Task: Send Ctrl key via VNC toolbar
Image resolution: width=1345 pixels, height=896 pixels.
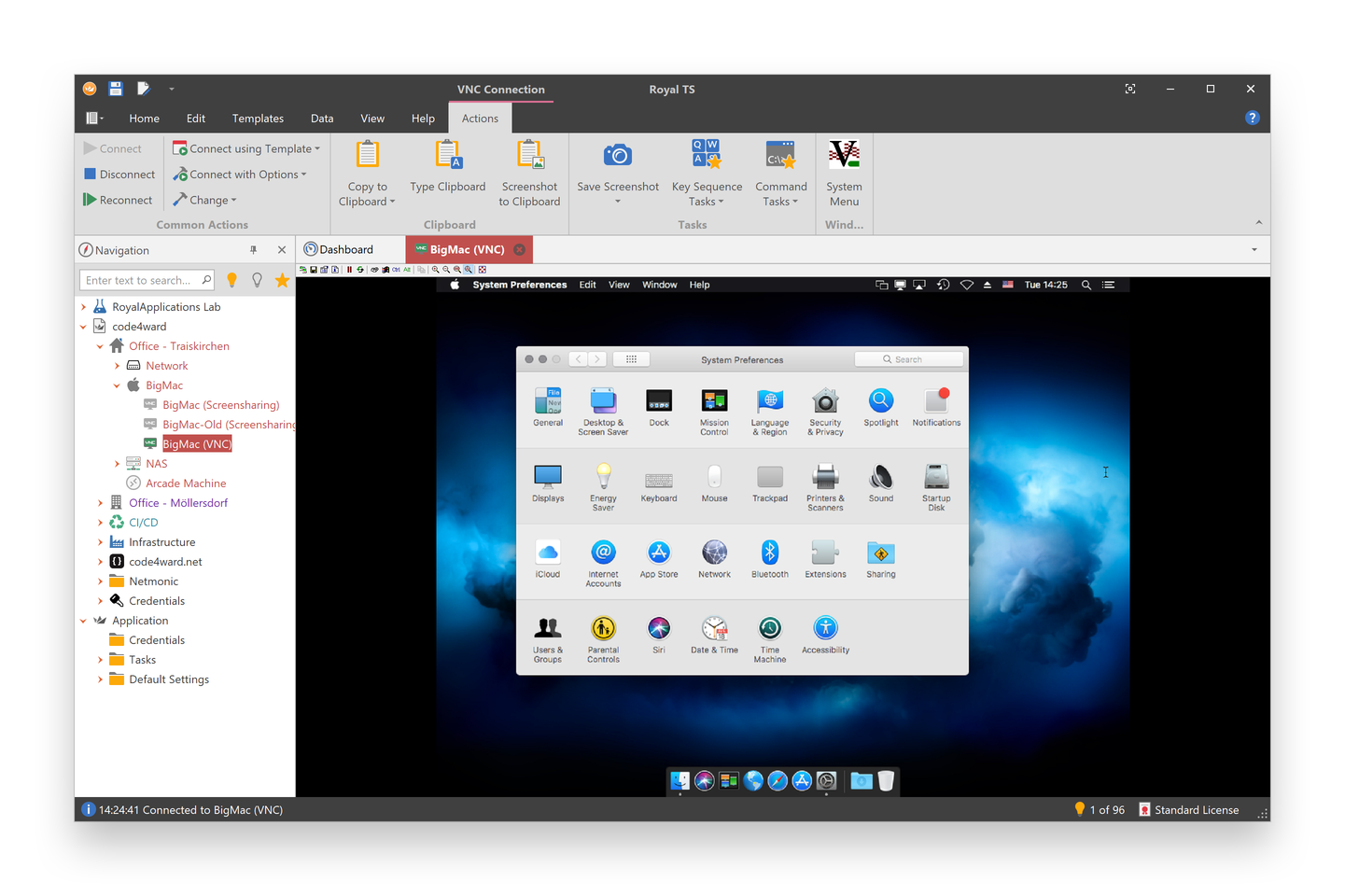Action: pos(396,269)
